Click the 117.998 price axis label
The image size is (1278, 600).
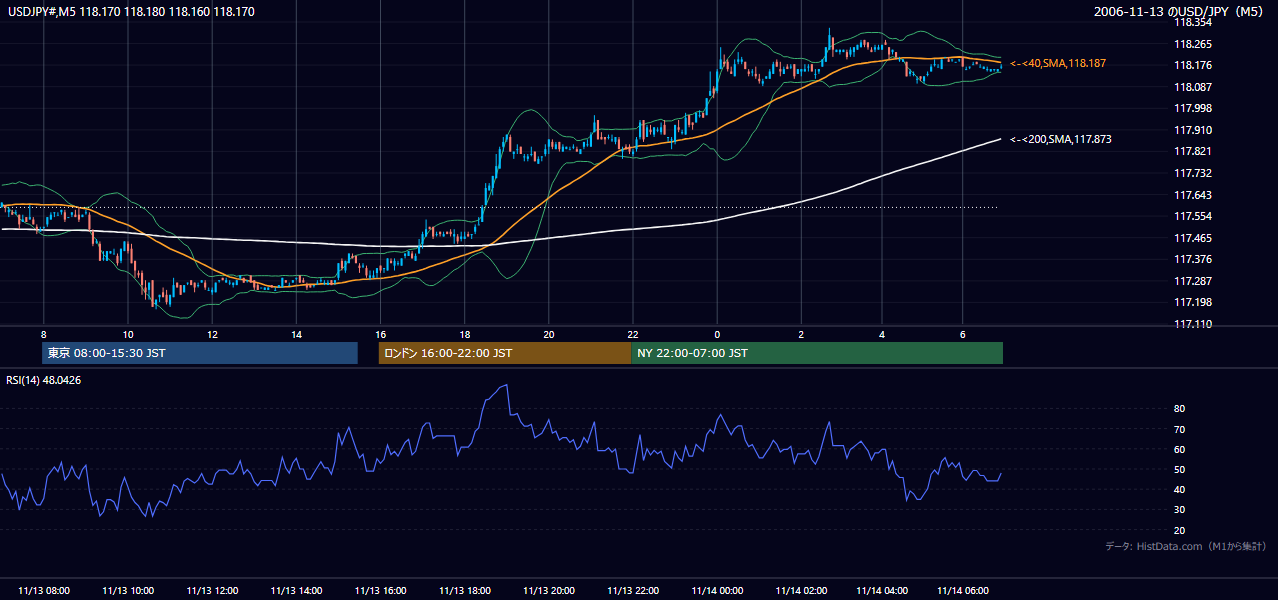[x=1193, y=108]
